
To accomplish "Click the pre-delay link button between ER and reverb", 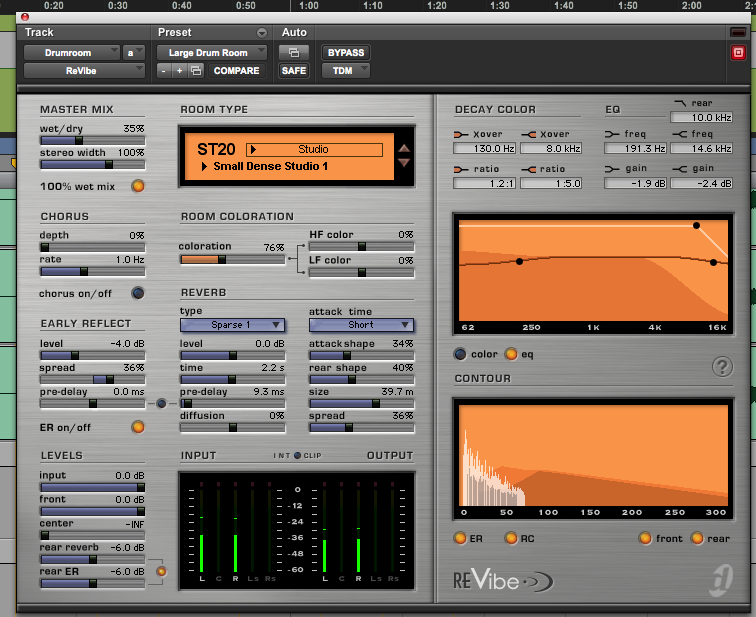I will 162,403.
